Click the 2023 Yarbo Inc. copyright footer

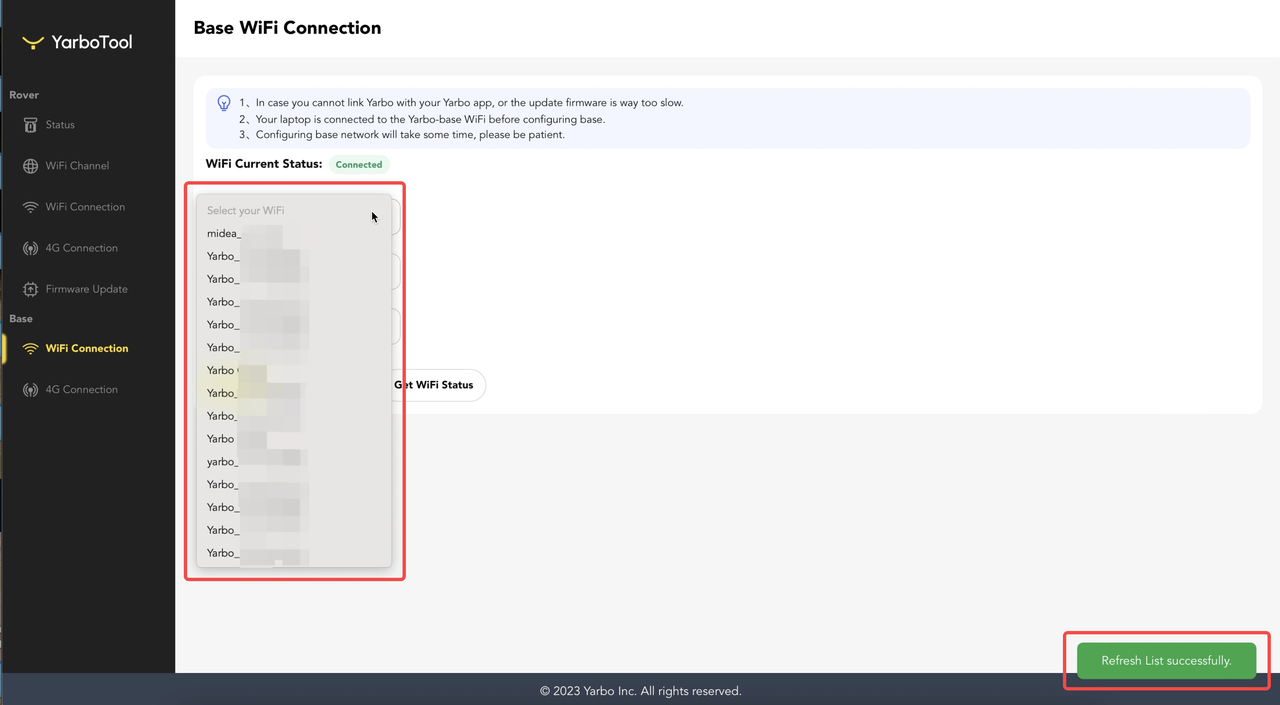point(640,691)
